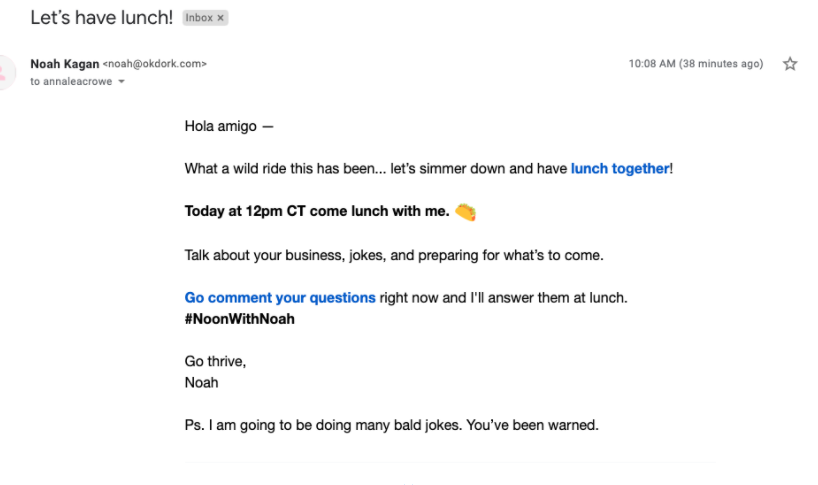Click the 'Noah' signature under Go thrive

point(201,382)
